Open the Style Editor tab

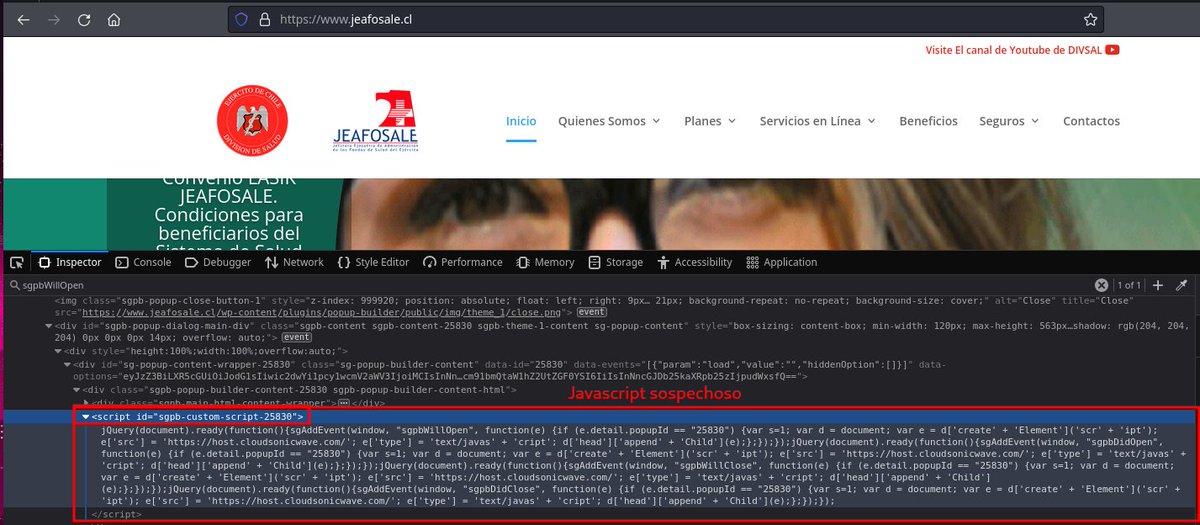tap(373, 262)
